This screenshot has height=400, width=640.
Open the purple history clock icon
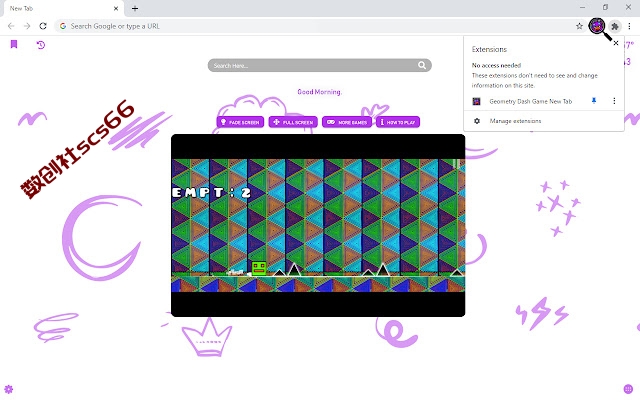click(x=40, y=44)
